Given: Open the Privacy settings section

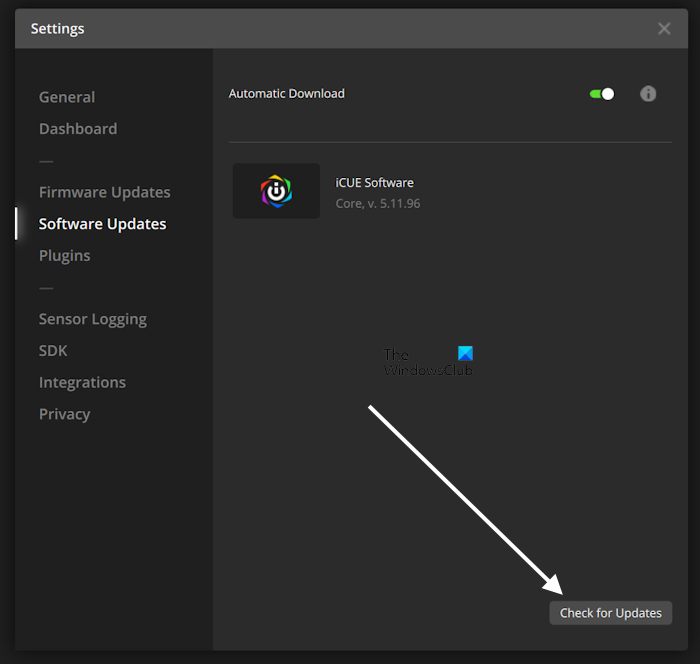Looking at the screenshot, I should tap(64, 414).
